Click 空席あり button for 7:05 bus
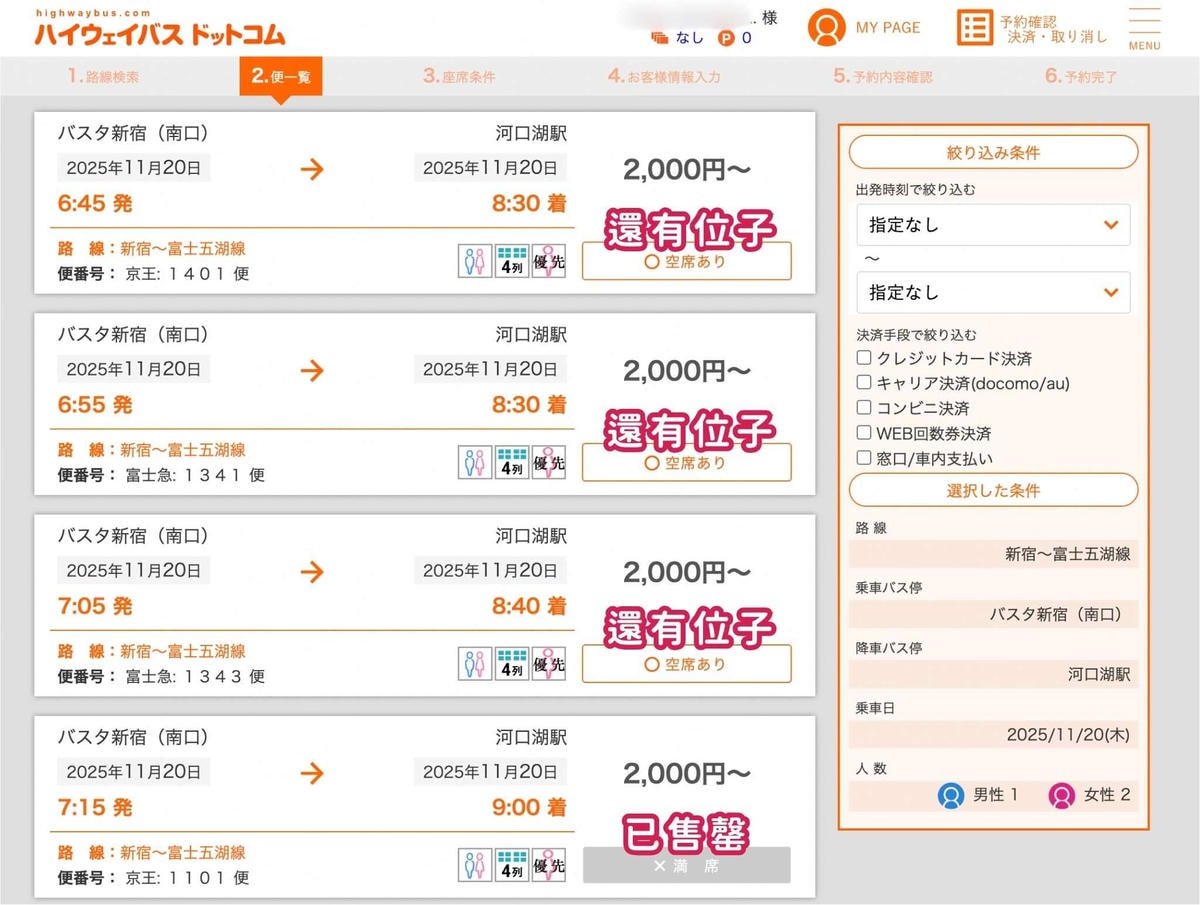Image resolution: width=1200 pixels, height=905 pixels. pos(686,664)
